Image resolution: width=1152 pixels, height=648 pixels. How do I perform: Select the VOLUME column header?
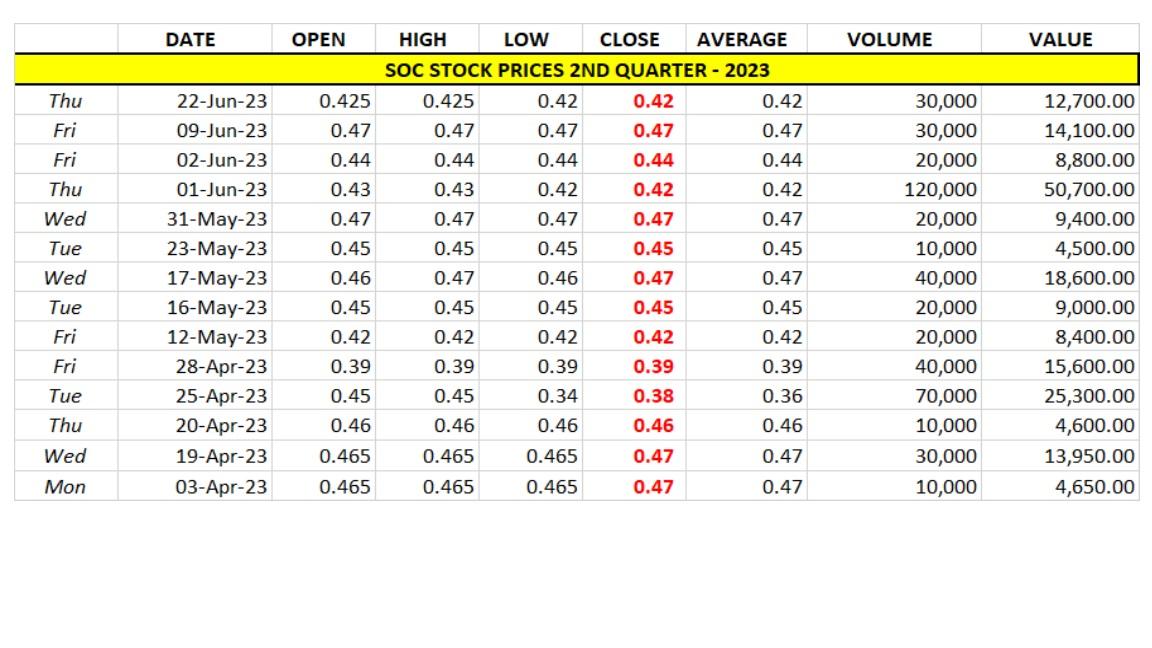click(x=890, y=39)
